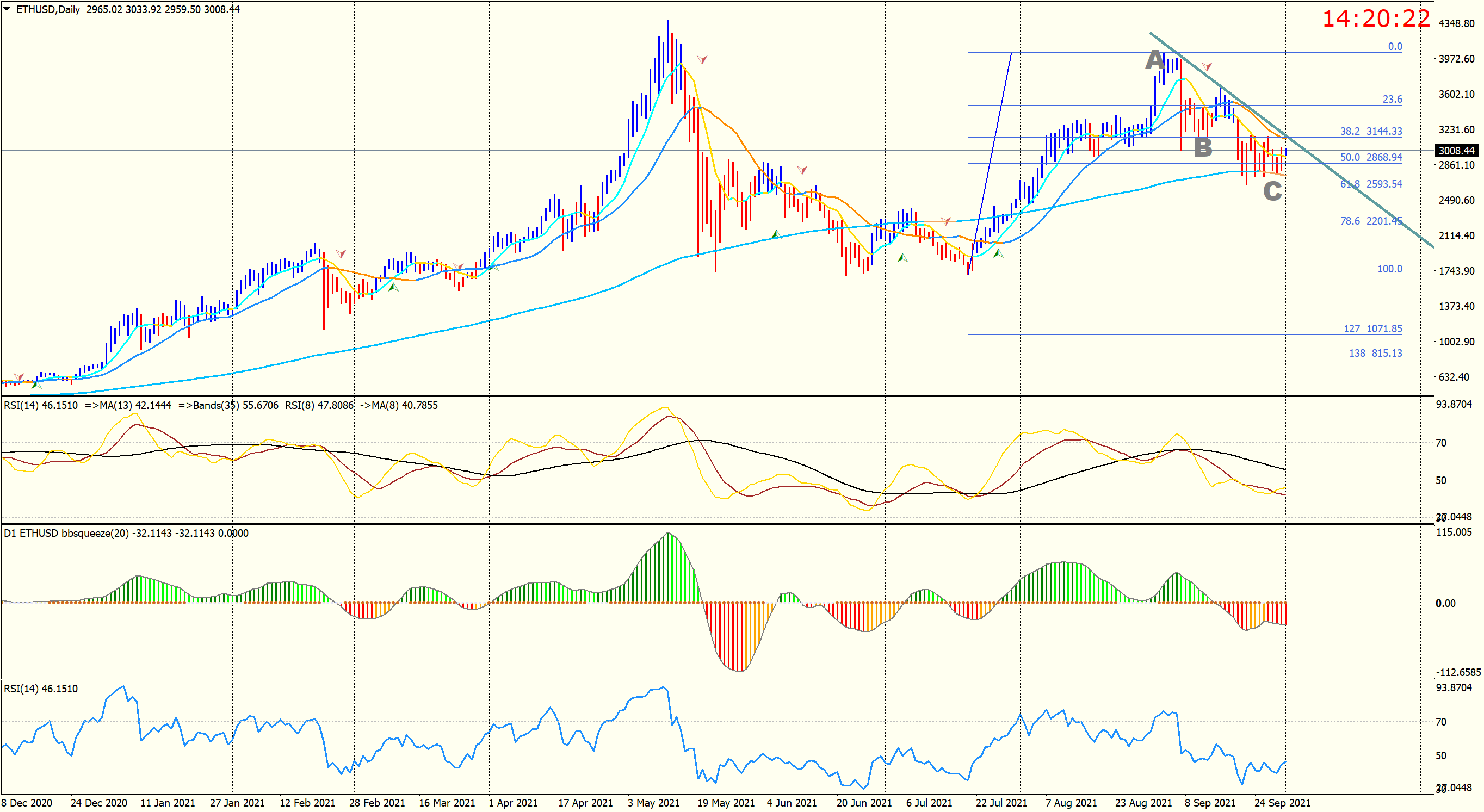The width and height of the screenshot is (1484, 812).
Task: Click the current price tag 3008.44 on the axis
Action: pyautogui.click(x=1456, y=151)
